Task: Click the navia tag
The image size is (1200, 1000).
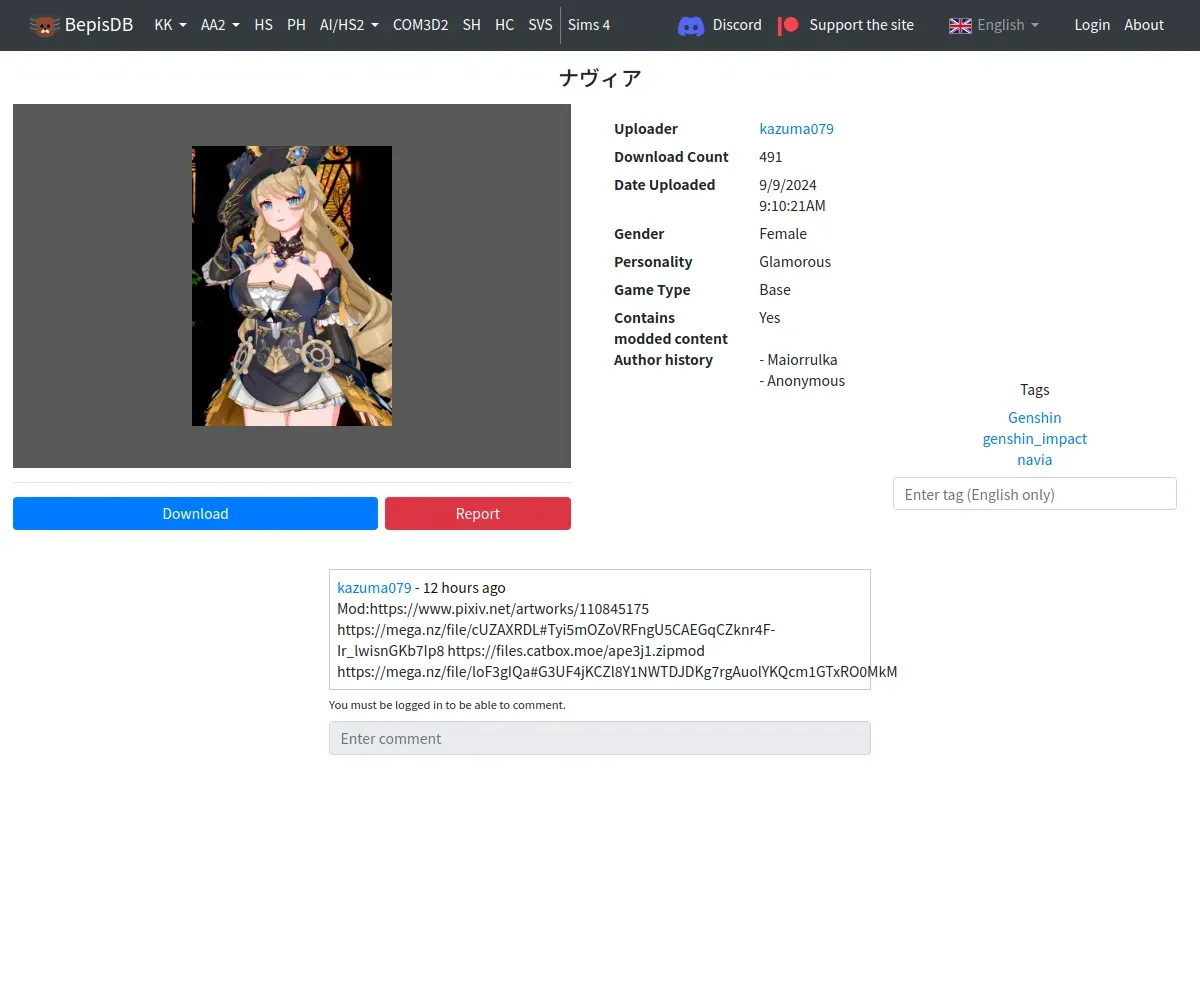Action: [1034, 460]
